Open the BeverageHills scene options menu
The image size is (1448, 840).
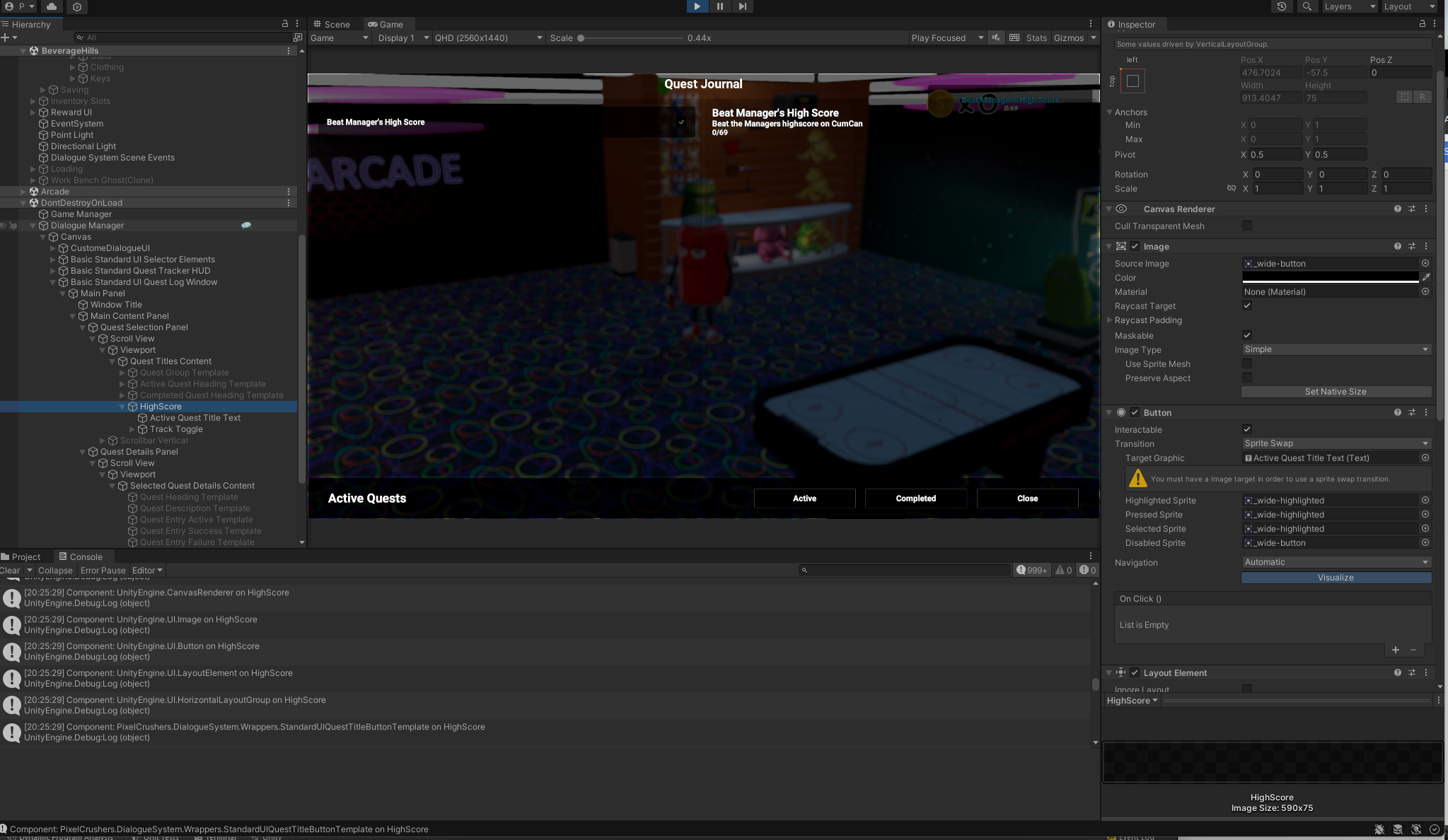[x=289, y=51]
